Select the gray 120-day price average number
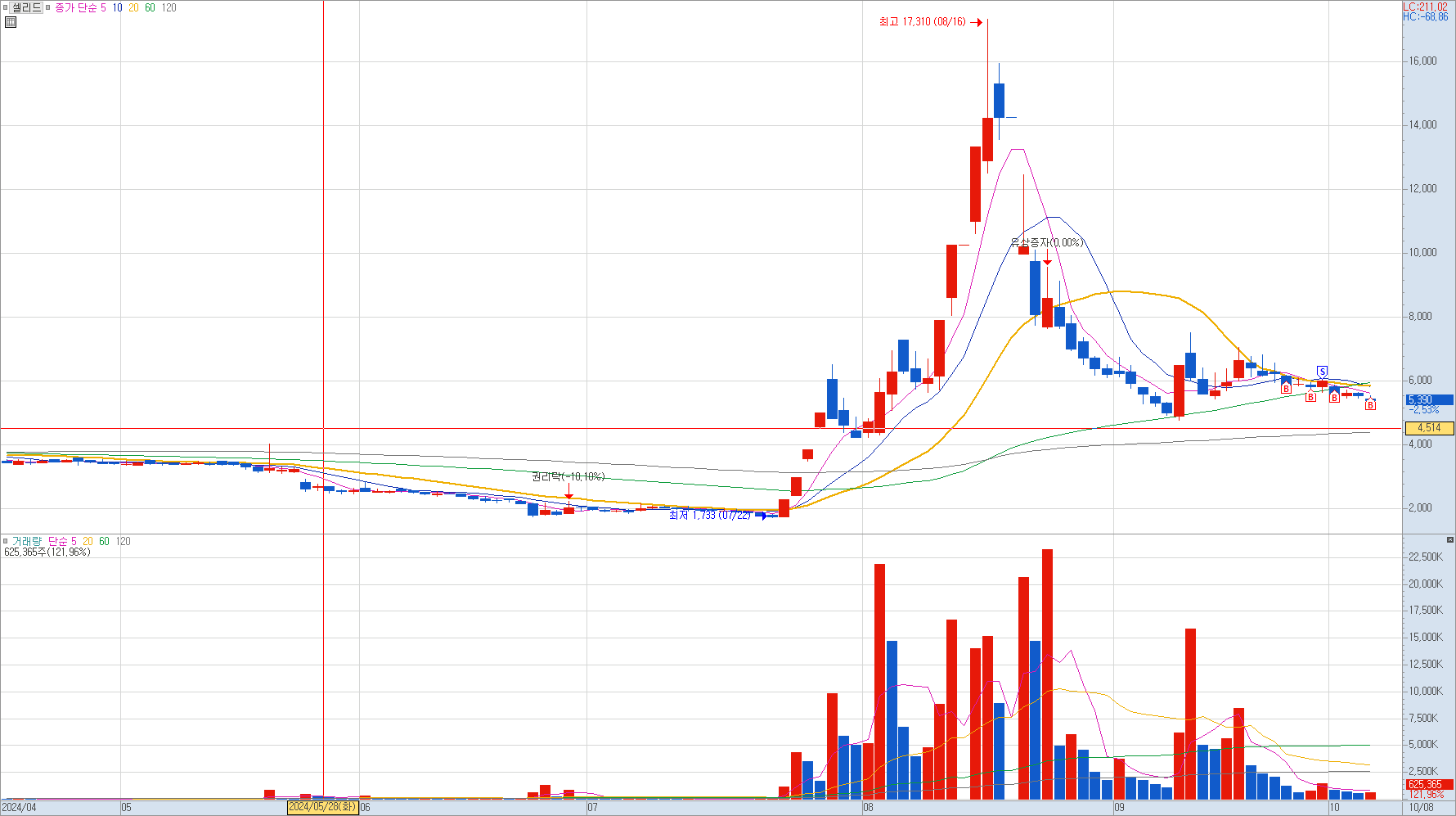Screen dimensions: 1456x816 tap(169, 7)
